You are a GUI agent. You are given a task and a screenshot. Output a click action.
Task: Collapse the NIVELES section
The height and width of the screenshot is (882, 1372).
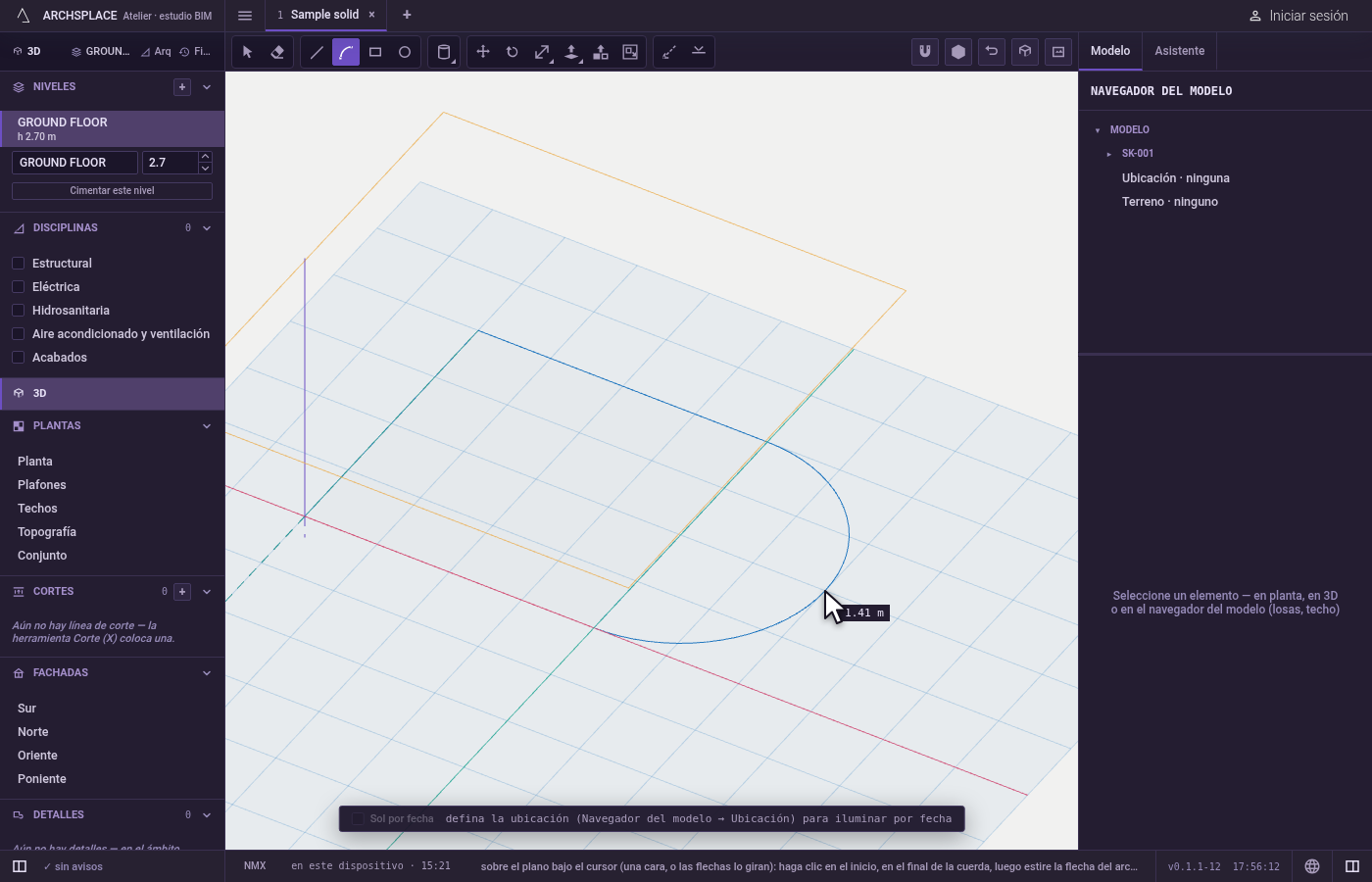pos(207,87)
